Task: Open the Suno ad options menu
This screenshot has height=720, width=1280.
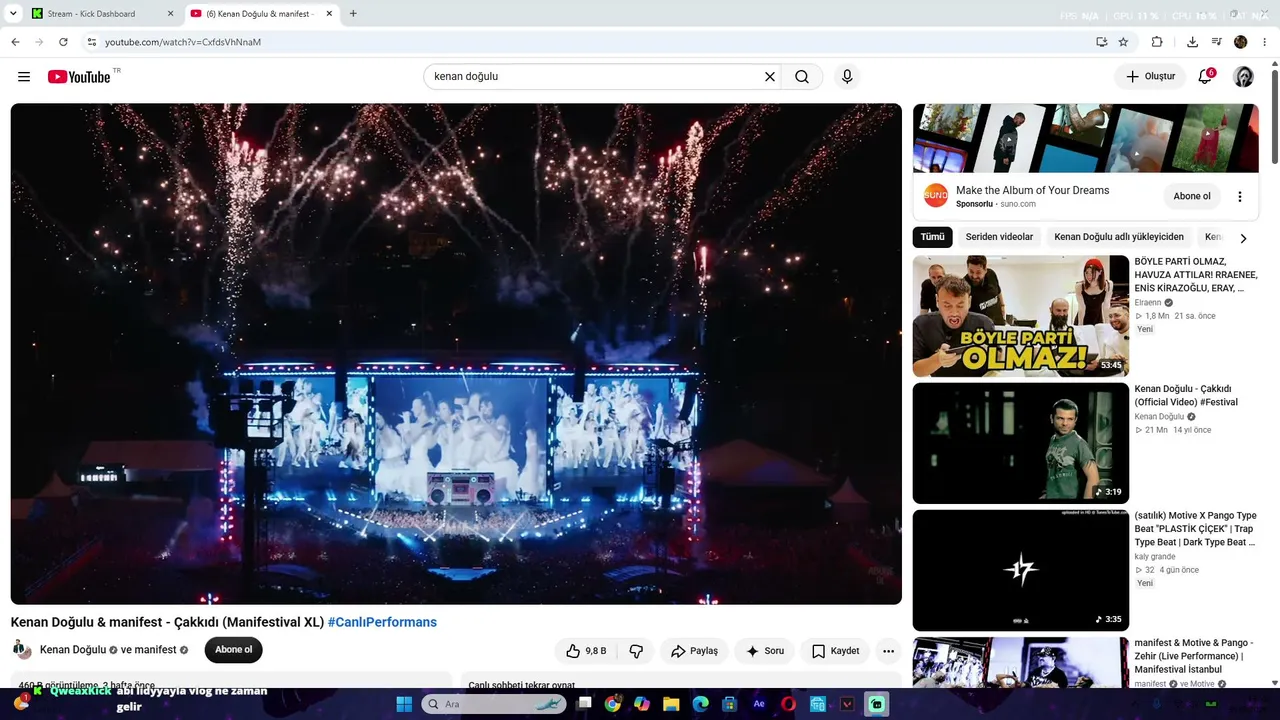Action: (1240, 197)
